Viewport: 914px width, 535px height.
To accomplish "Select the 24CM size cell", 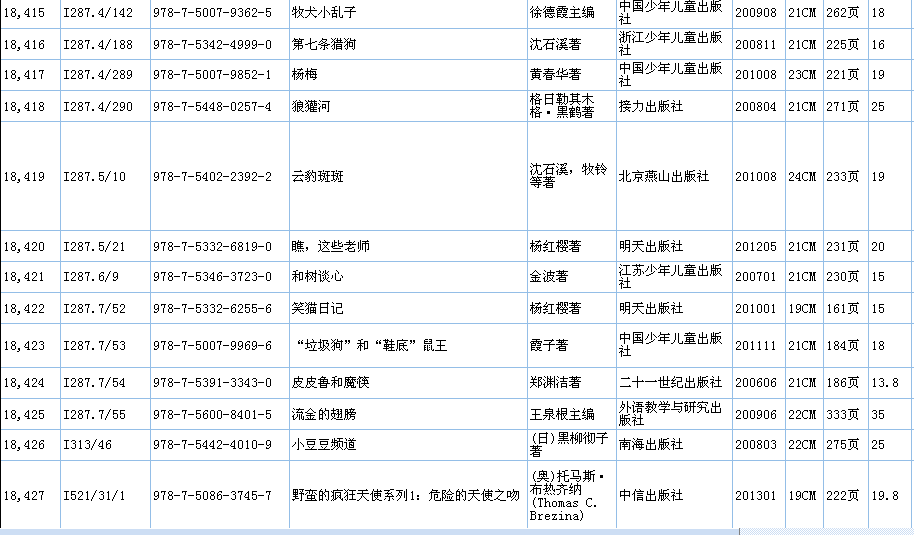I will coord(802,177).
